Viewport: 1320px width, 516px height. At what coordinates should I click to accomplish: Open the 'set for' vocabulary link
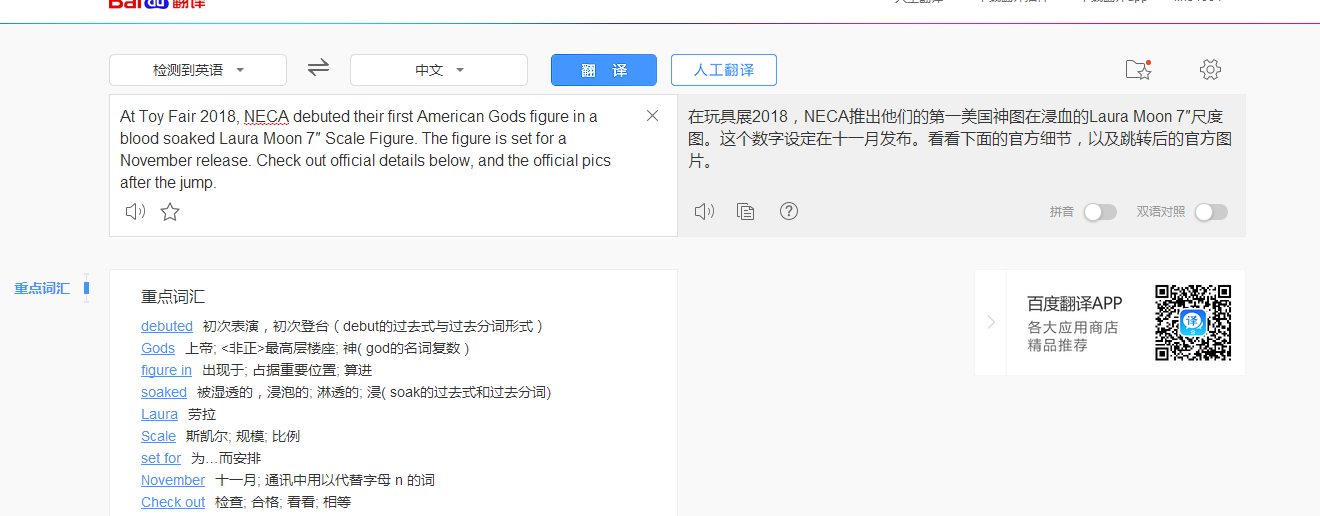pos(161,458)
